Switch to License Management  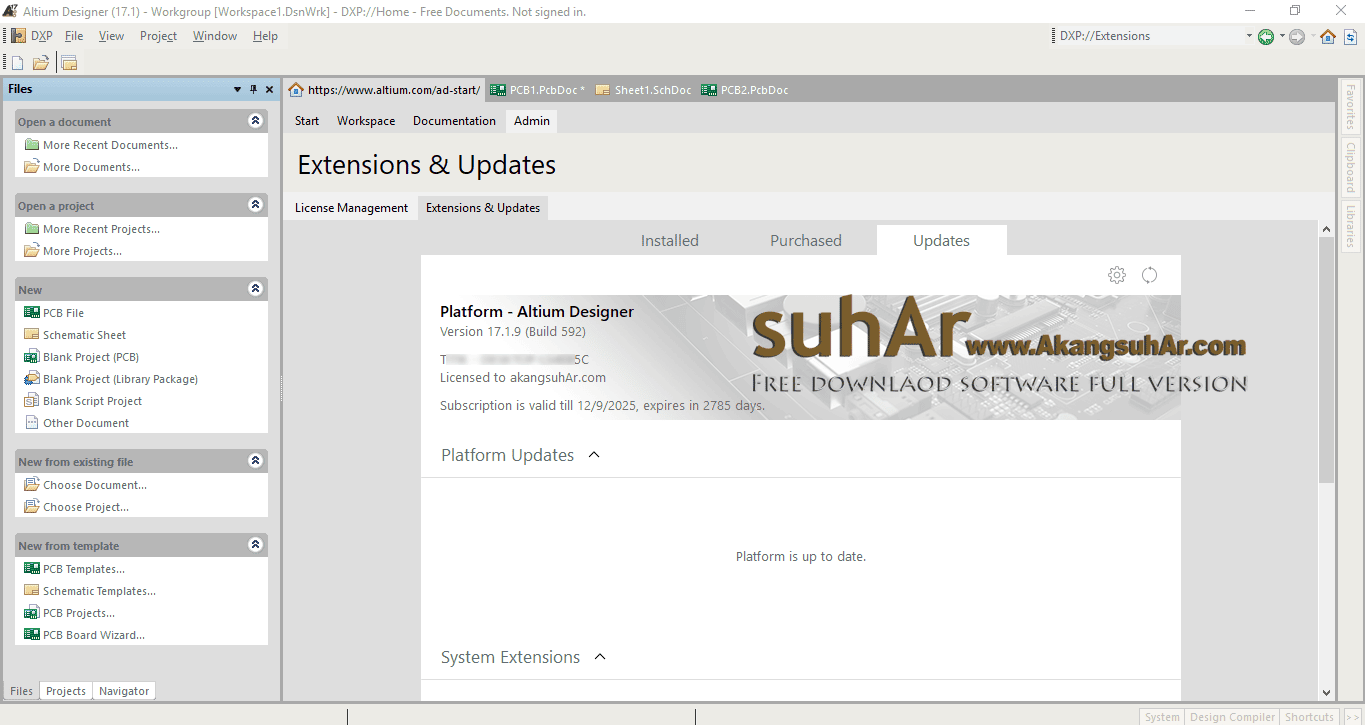[x=351, y=208]
